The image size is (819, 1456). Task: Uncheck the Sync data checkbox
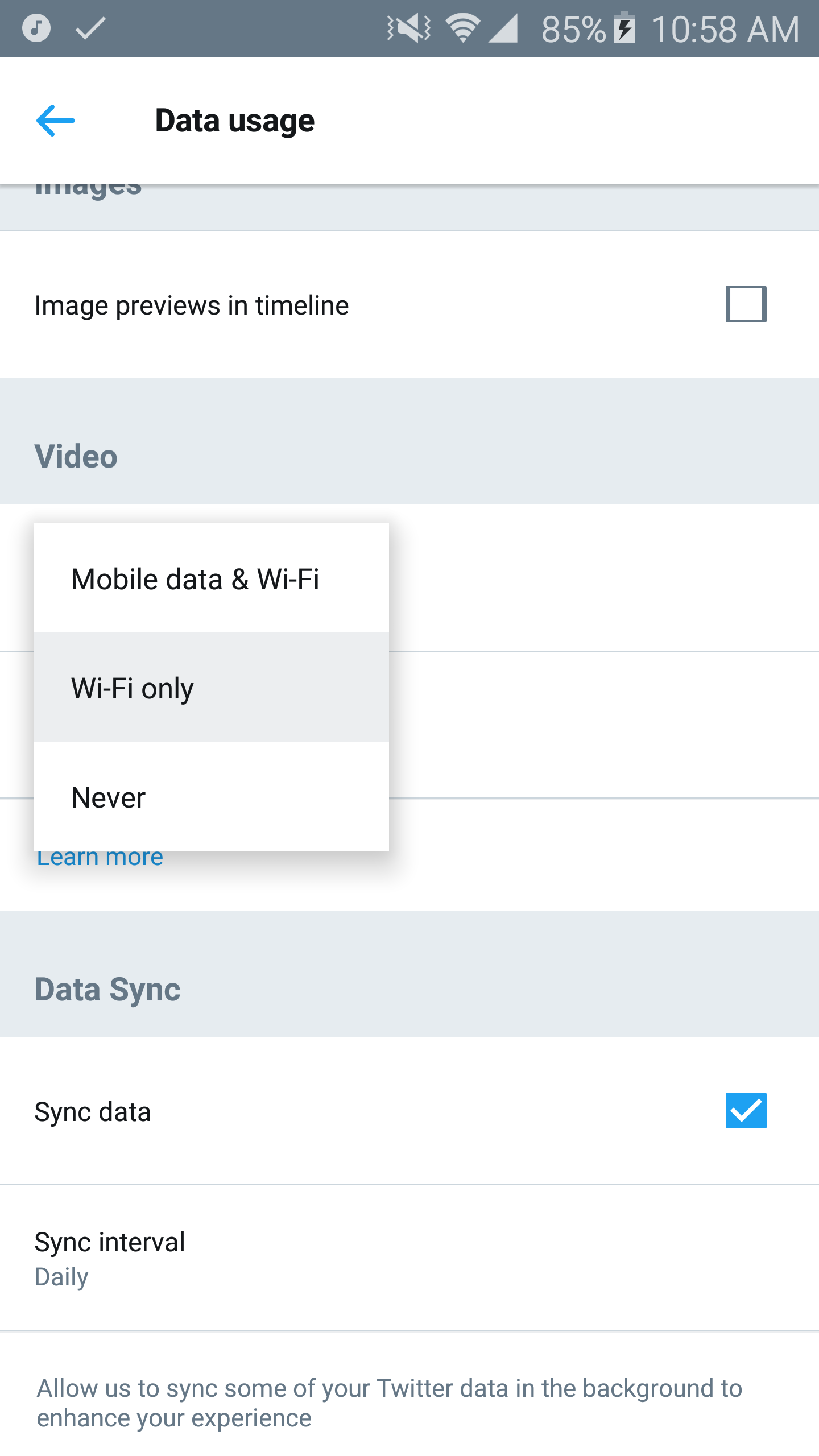746,1110
